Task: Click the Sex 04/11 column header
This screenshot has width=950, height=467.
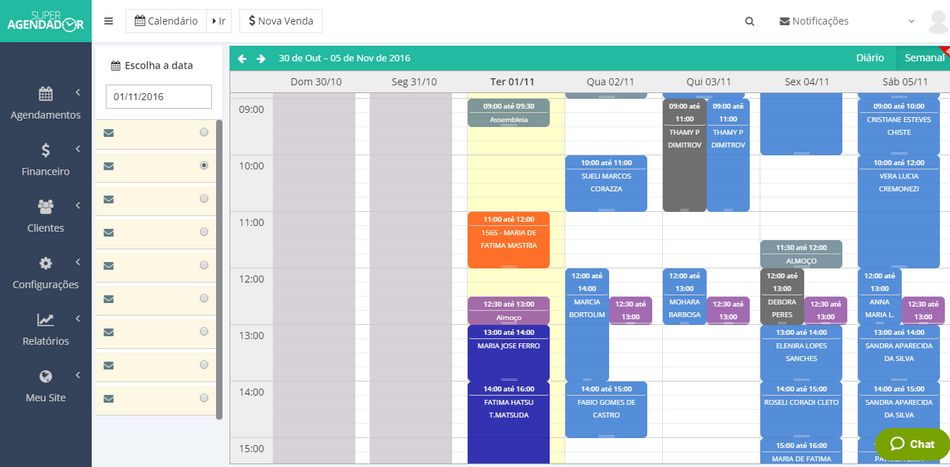Action: (x=806, y=82)
